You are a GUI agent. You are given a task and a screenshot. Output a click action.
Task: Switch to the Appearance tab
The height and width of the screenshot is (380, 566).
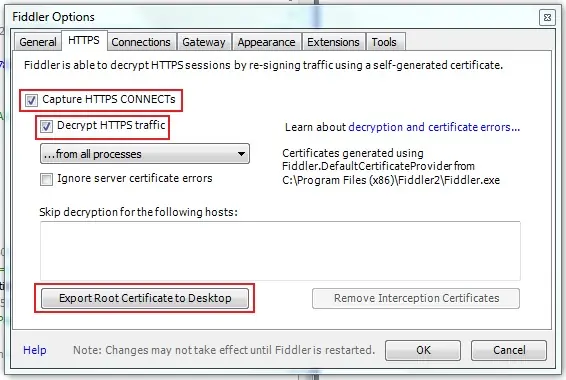[x=266, y=42]
